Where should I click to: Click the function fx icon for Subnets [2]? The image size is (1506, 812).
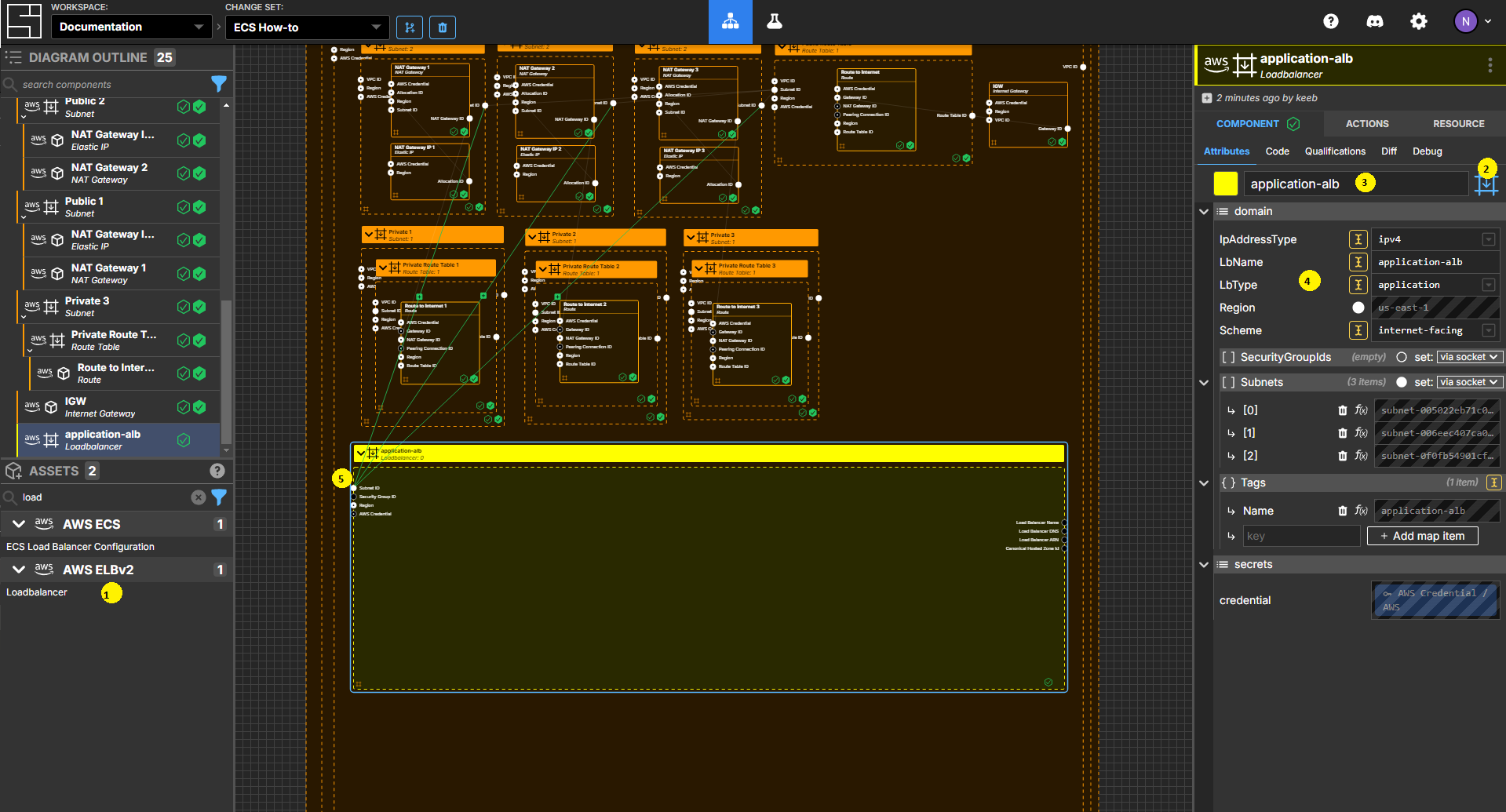(x=1361, y=456)
